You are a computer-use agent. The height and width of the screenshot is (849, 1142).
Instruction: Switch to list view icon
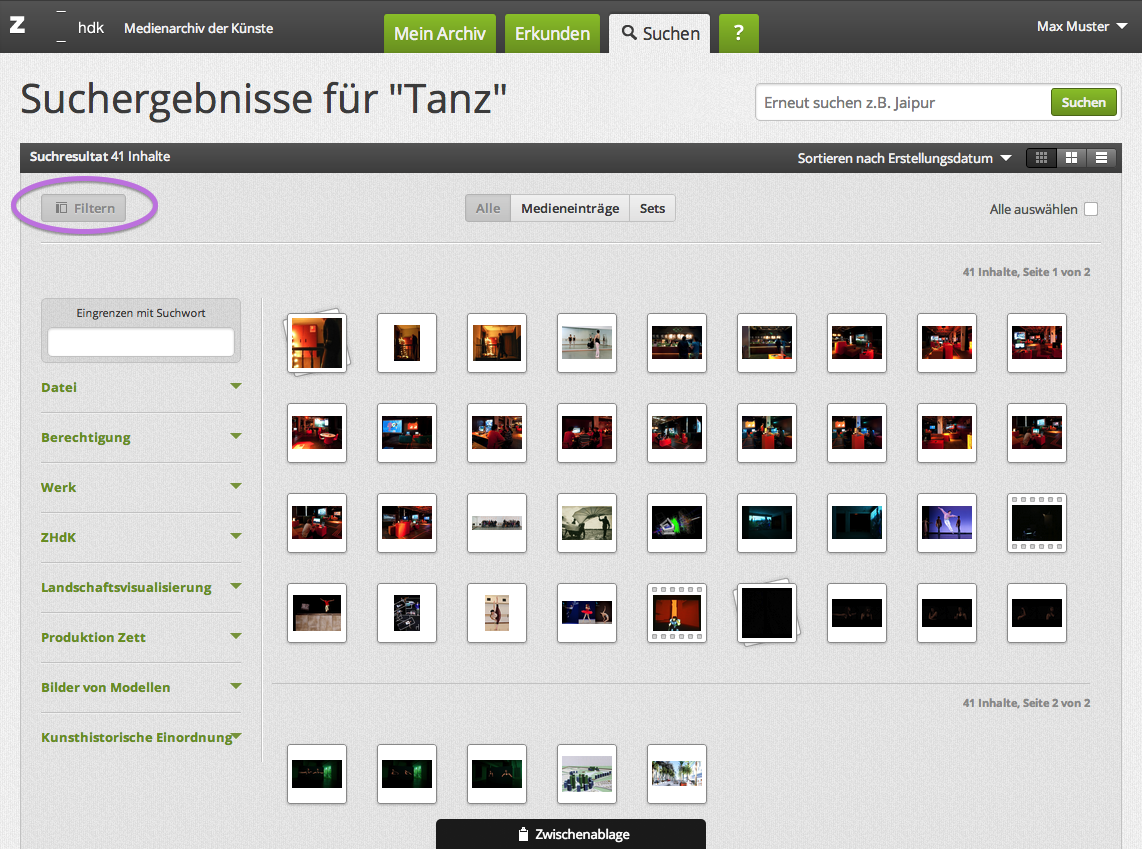click(1101, 158)
